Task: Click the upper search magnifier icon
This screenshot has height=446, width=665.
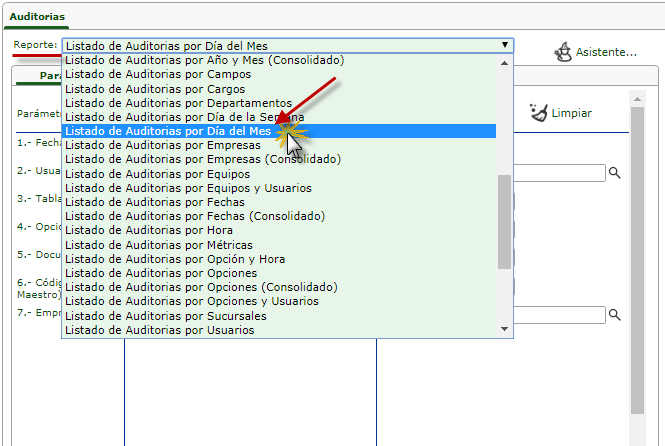Action: [x=615, y=173]
